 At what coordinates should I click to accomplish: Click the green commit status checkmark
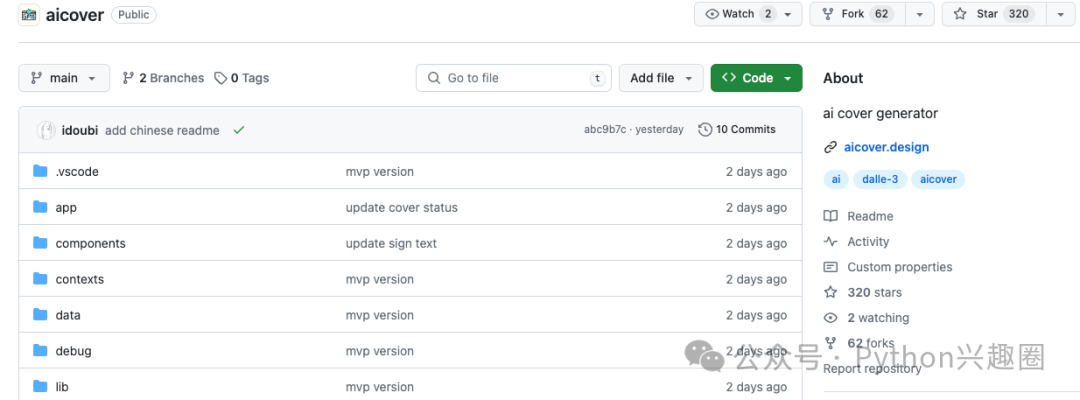pyautogui.click(x=239, y=130)
